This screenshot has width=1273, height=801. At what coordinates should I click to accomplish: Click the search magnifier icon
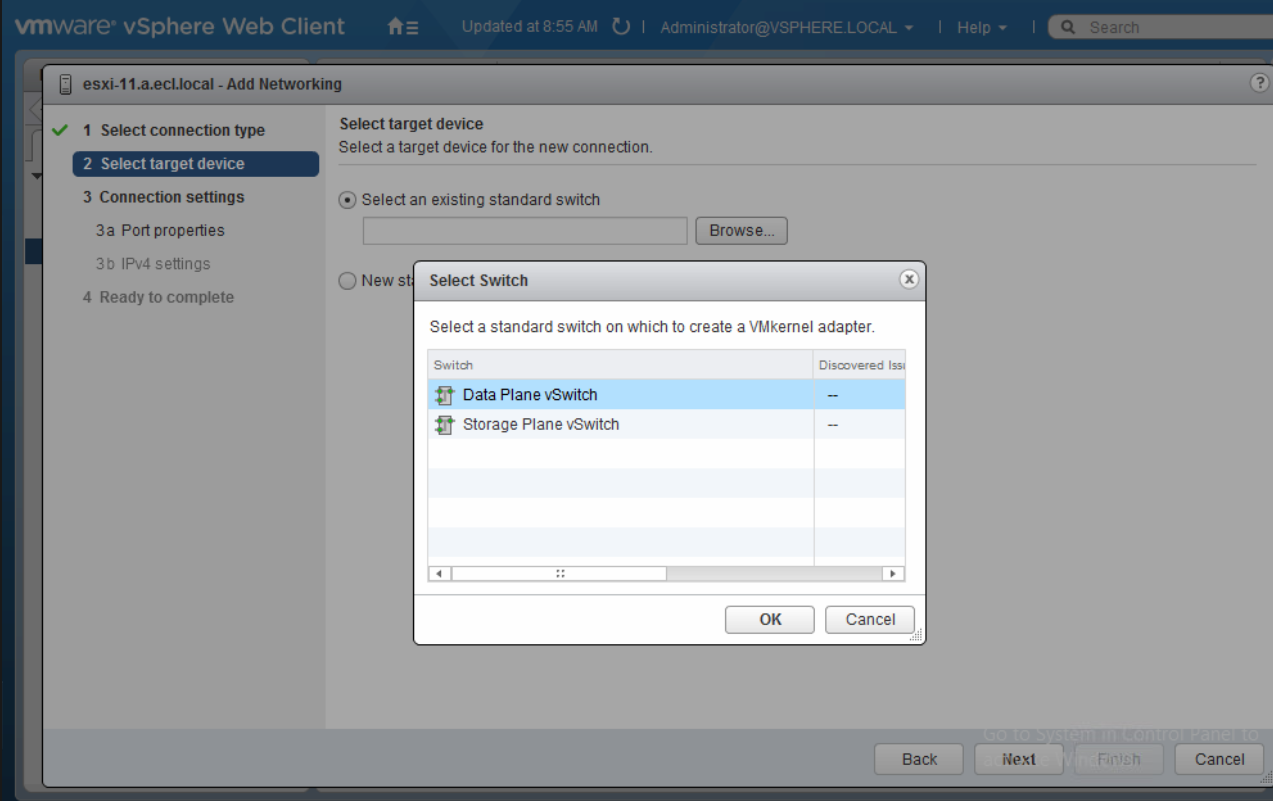1068,28
